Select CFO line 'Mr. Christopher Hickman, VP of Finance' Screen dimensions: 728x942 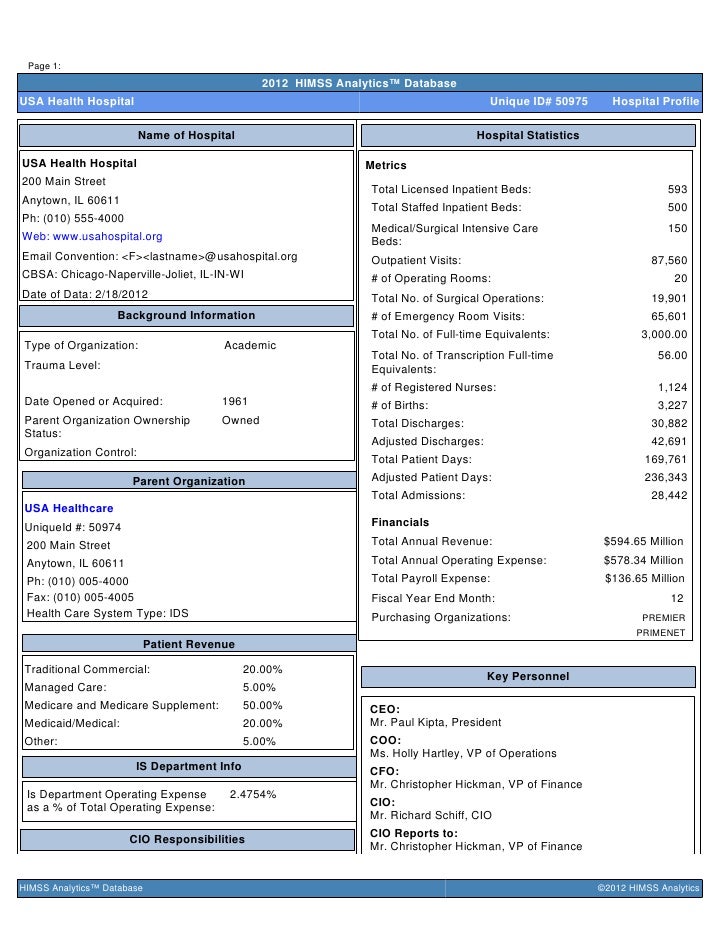pyautogui.click(x=476, y=785)
